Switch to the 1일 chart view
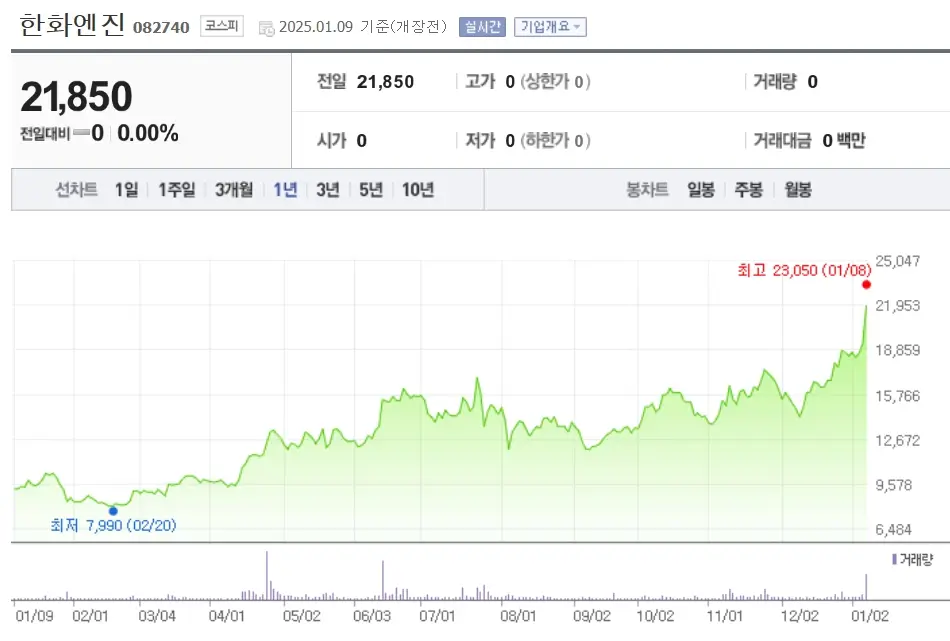 point(124,188)
